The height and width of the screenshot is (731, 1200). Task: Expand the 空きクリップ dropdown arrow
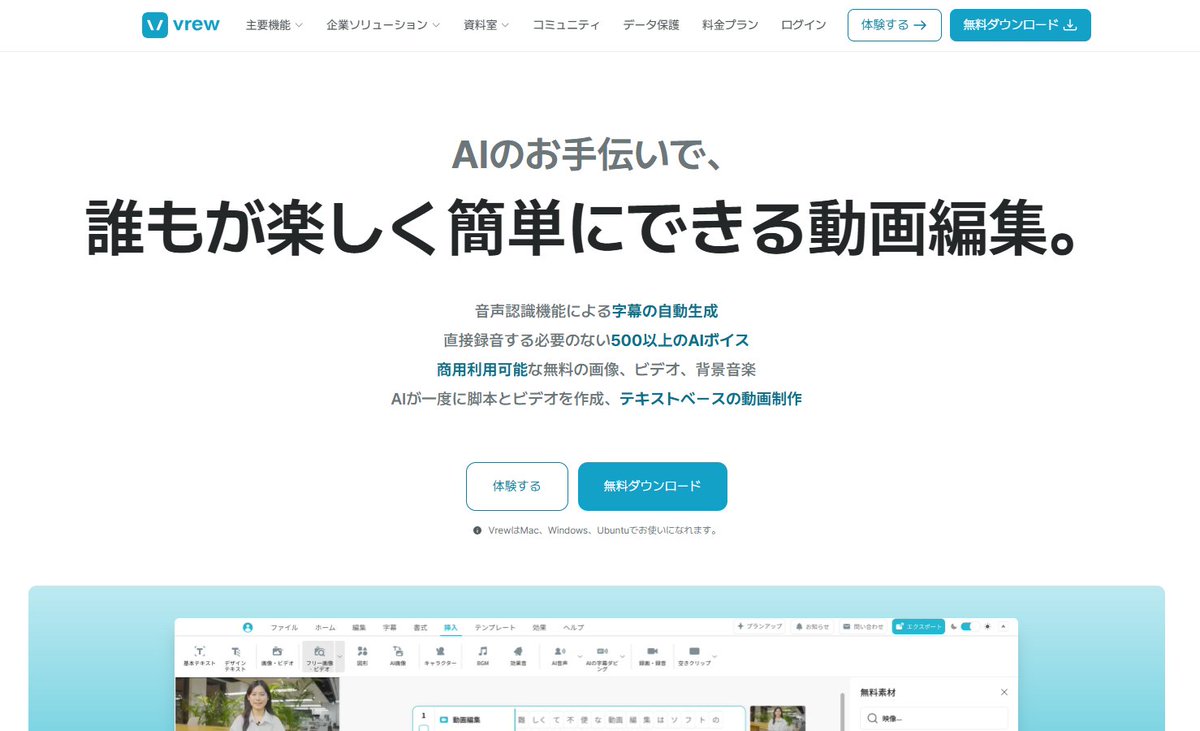pos(715,656)
